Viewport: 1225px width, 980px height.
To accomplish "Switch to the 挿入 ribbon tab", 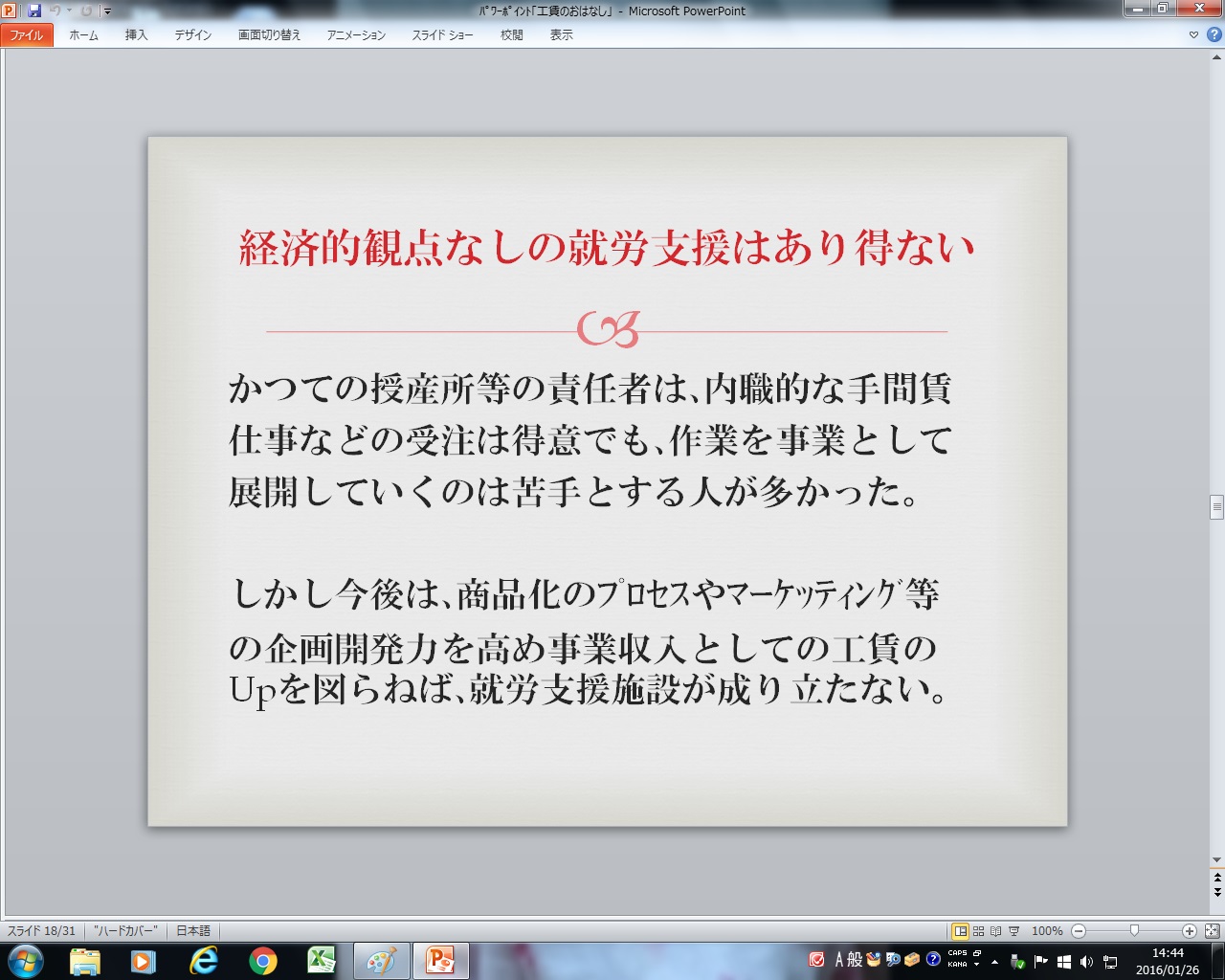I will [136, 35].
